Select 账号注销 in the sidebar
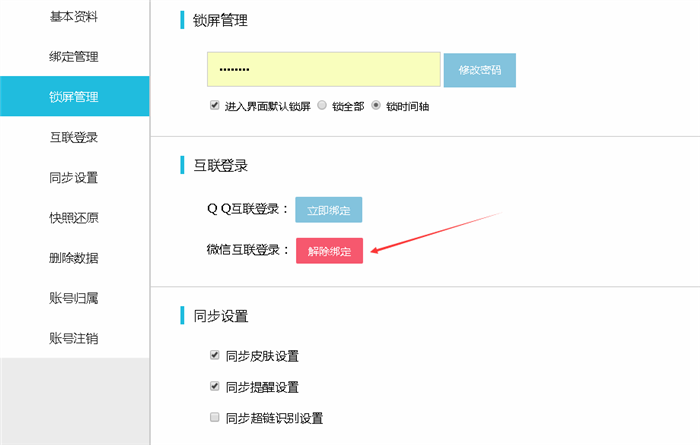This screenshot has height=445, width=700. [74, 338]
